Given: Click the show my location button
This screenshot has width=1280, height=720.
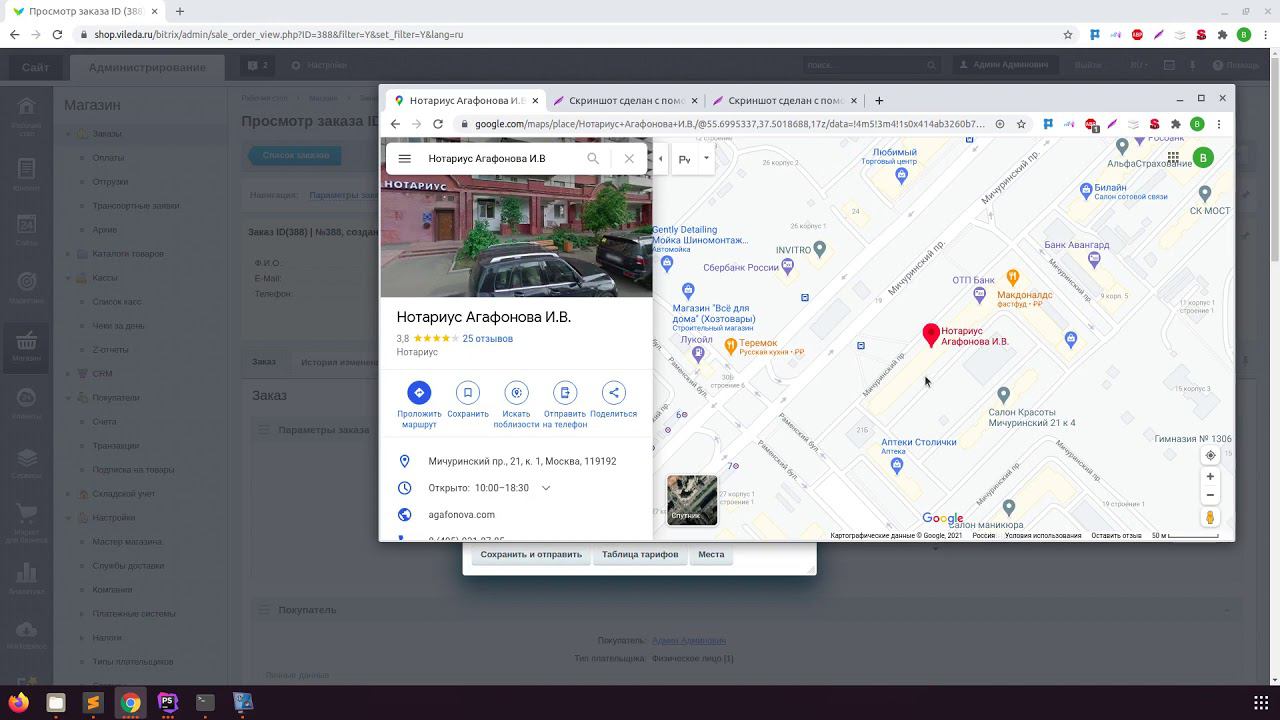Looking at the screenshot, I should [x=1210, y=455].
